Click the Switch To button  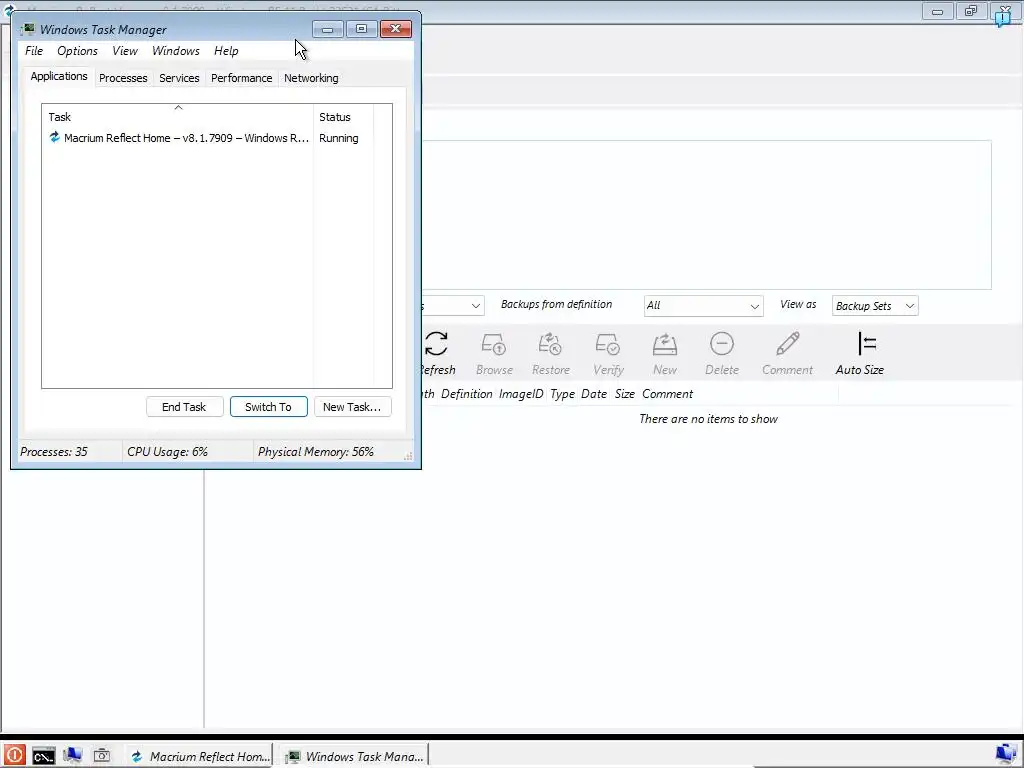click(x=268, y=407)
